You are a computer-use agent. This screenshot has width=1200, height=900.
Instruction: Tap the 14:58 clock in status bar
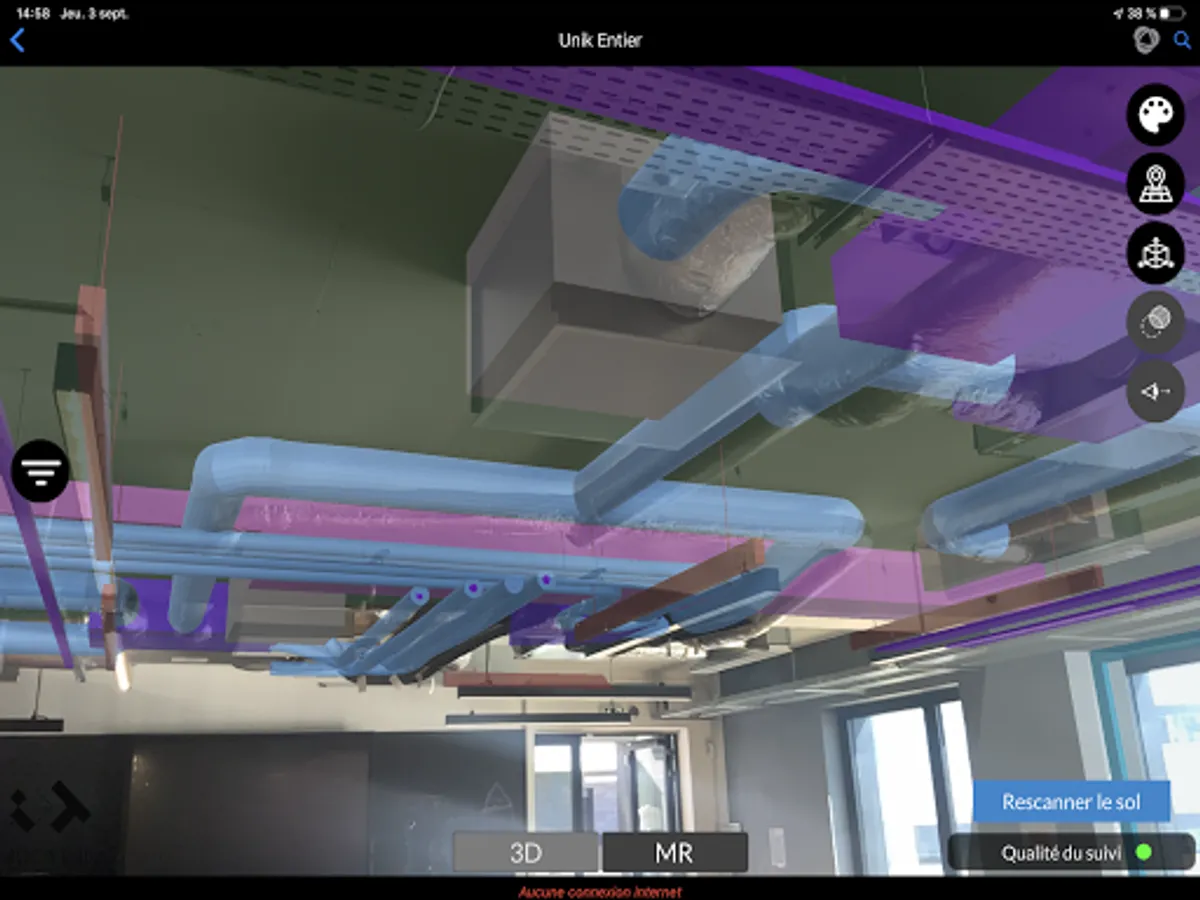[33, 13]
